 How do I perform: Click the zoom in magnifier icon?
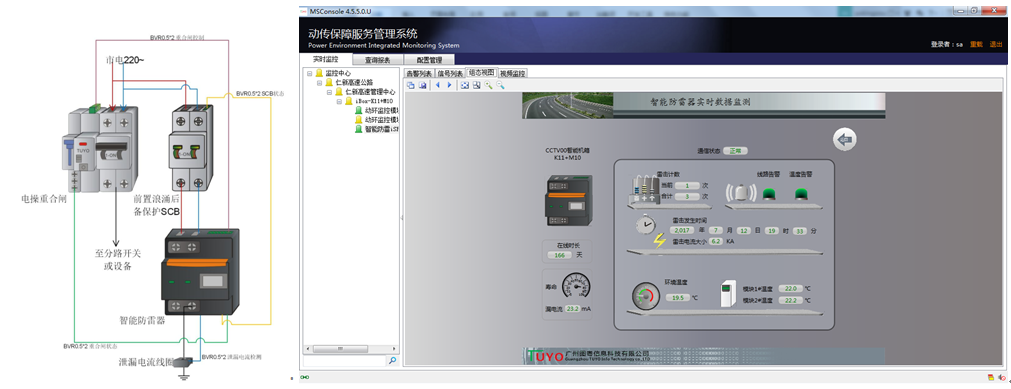click(488, 85)
